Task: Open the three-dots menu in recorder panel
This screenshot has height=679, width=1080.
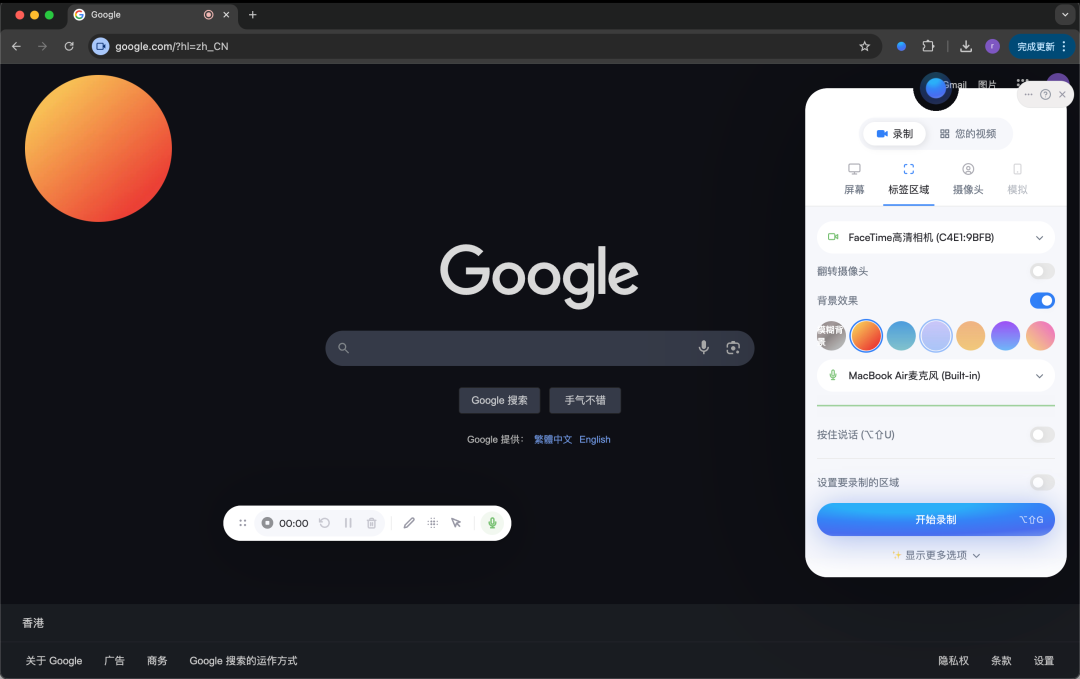Action: click(x=1028, y=94)
